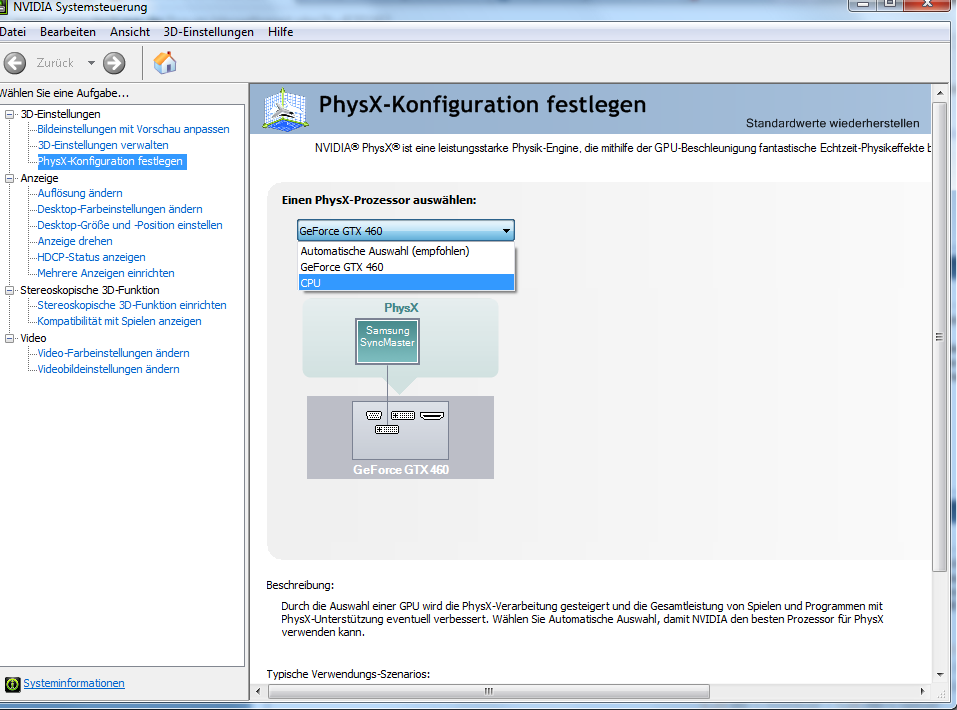Open Video-Farbeinstellungen ändern

point(114,353)
